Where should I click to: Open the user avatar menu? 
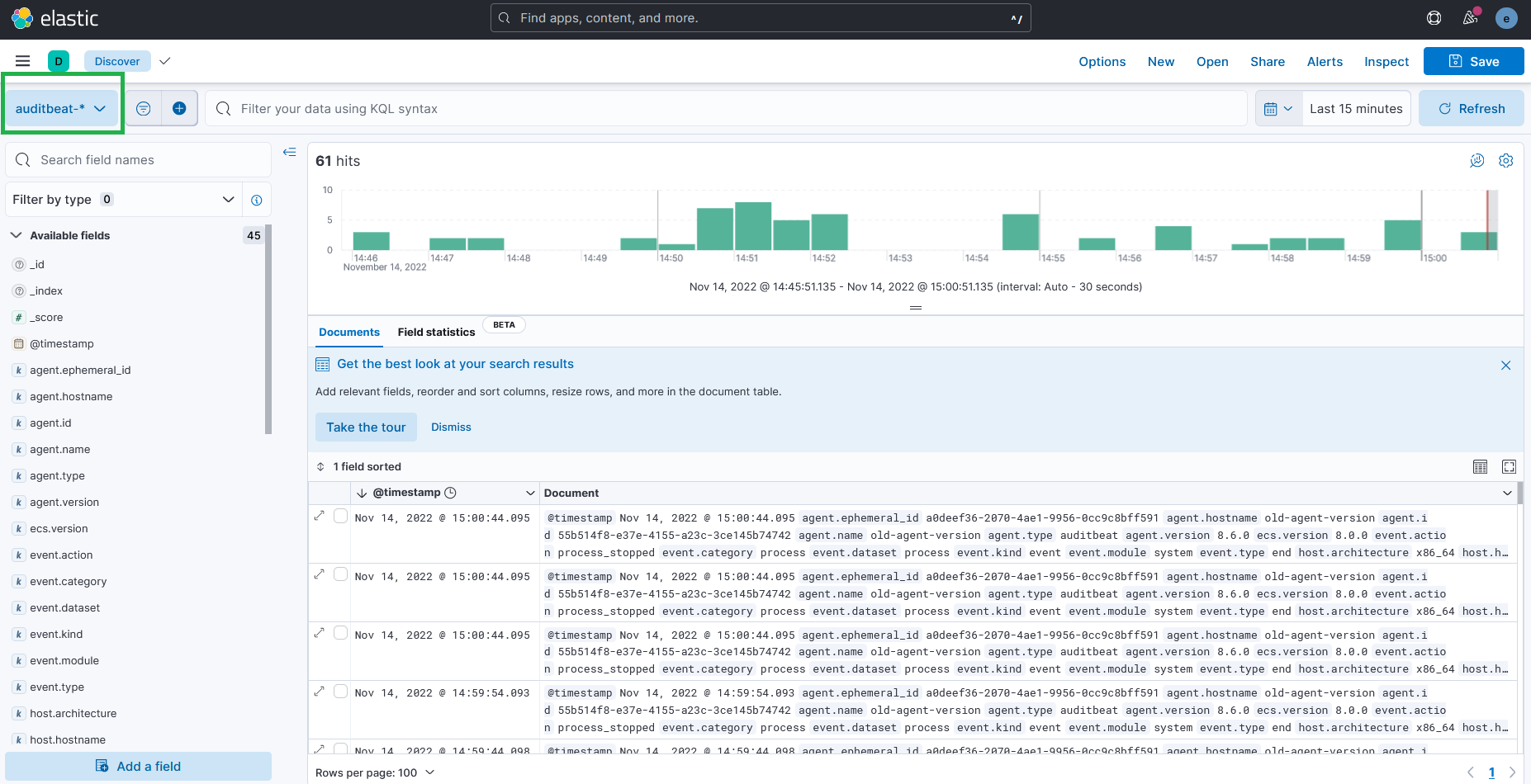click(x=1506, y=18)
